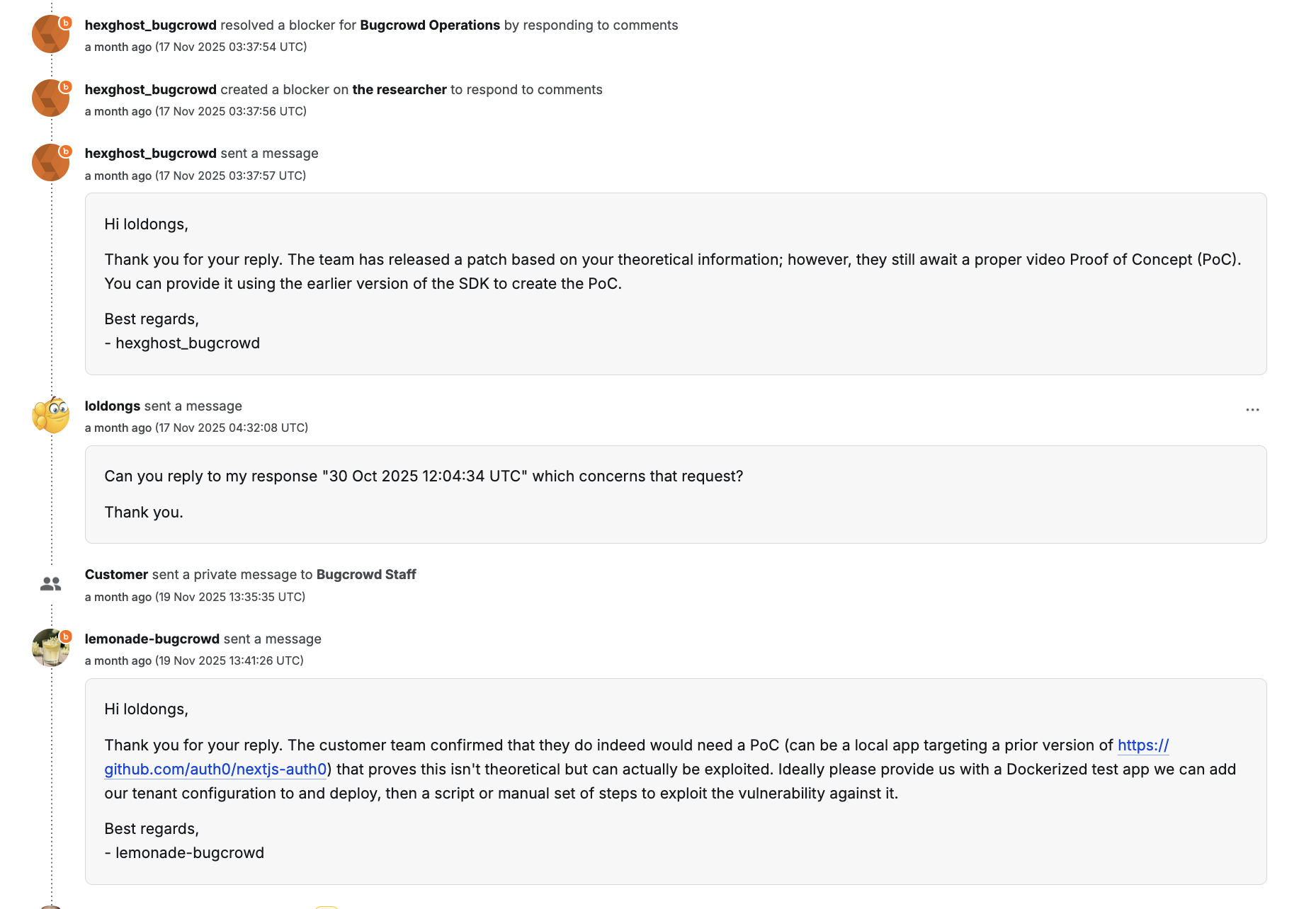Click hexghost_bugcrowd's avatar on the resolved blocker entry
This screenshot has width=1316, height=909.
point(50,34)
